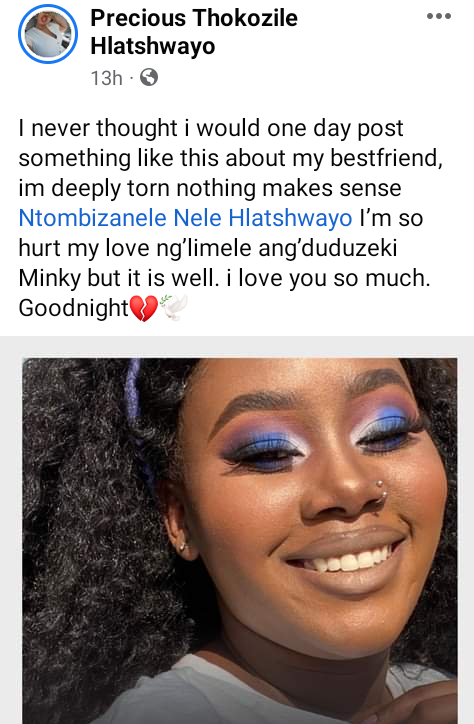Tap the broken heart emoji

click(144, 308)
